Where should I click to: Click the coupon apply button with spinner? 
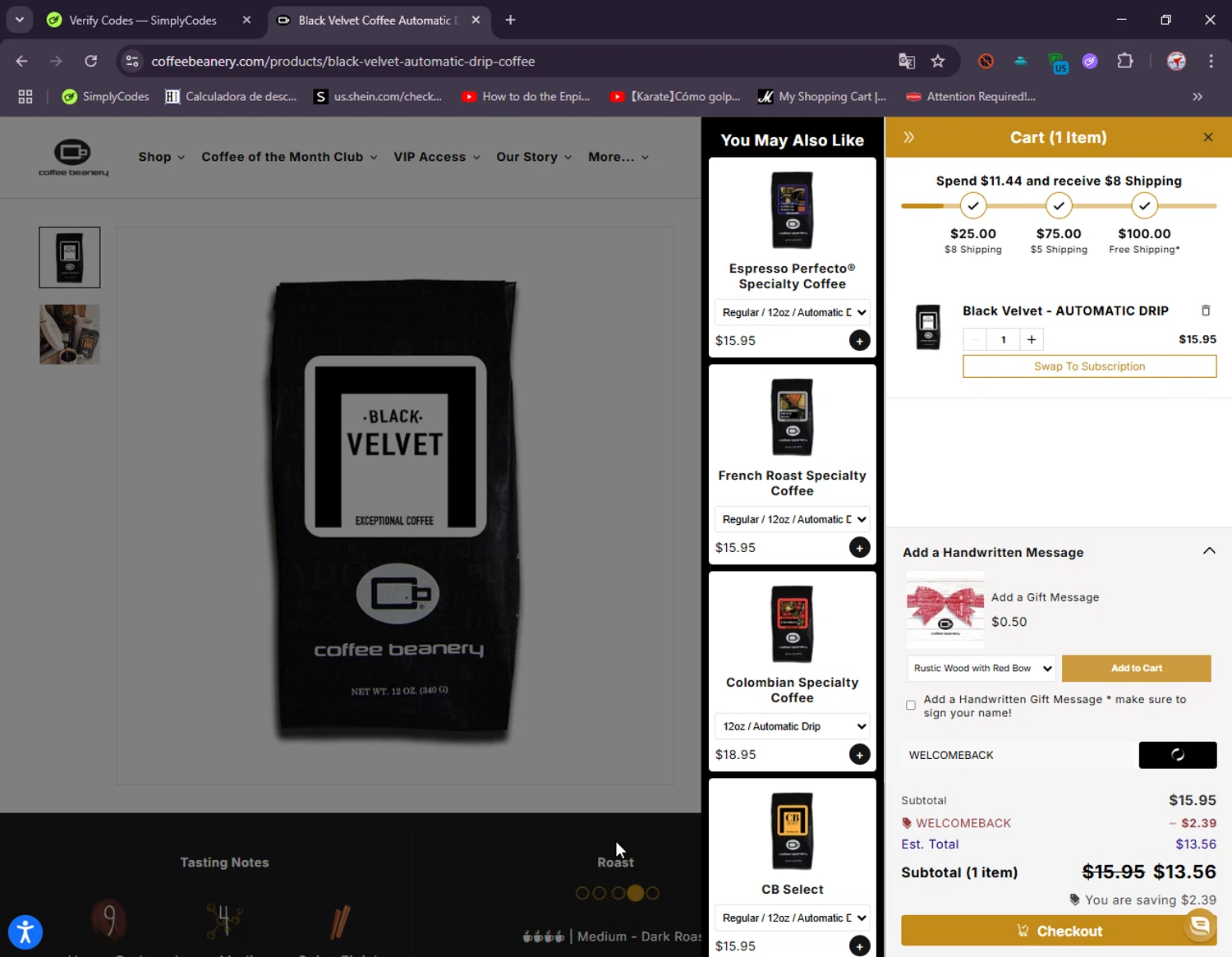[1177, 755]
